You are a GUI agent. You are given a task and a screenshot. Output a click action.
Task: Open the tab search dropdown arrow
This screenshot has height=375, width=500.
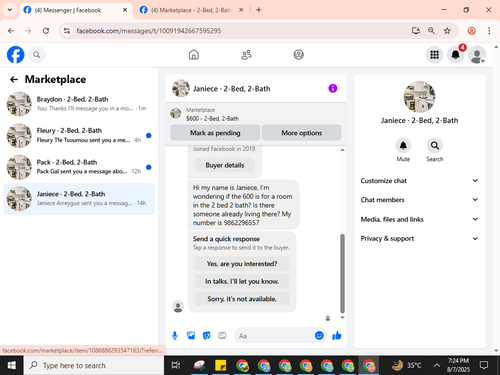pos(10,10)
